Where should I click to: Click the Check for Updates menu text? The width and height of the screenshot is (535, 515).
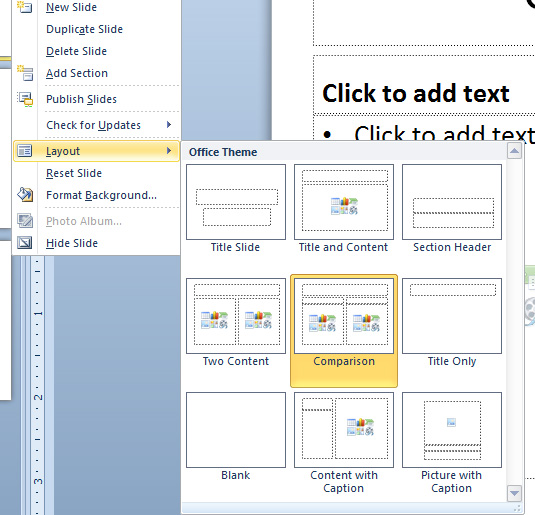[x=93, y=125]
